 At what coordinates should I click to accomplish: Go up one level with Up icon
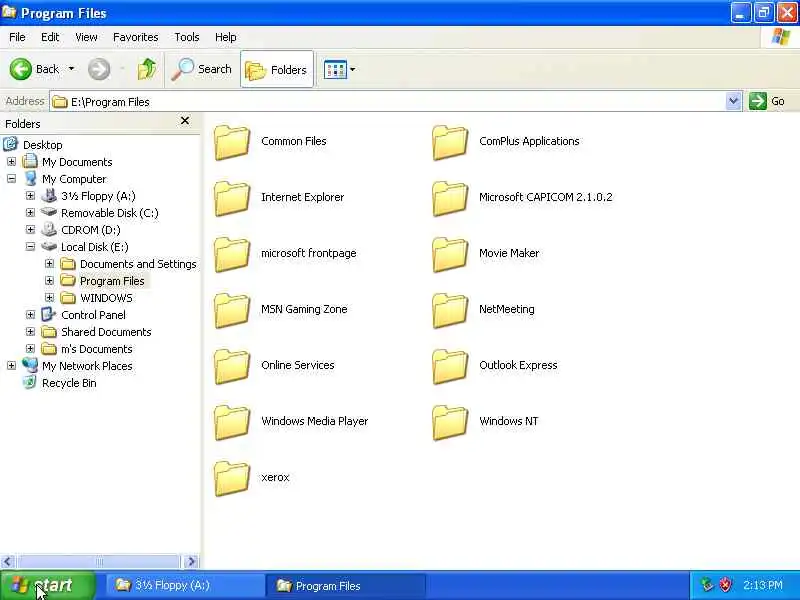pyautogui.click(x=147, y=69)
